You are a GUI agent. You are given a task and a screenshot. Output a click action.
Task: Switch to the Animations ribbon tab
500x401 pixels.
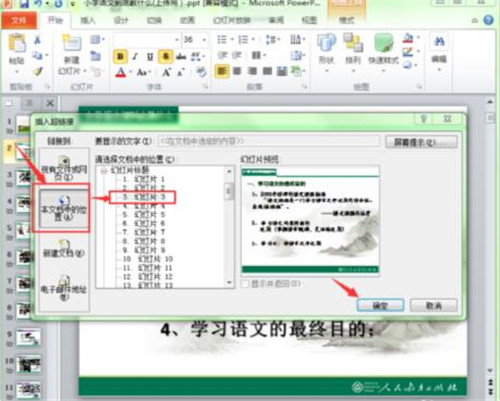coord(187,21)
